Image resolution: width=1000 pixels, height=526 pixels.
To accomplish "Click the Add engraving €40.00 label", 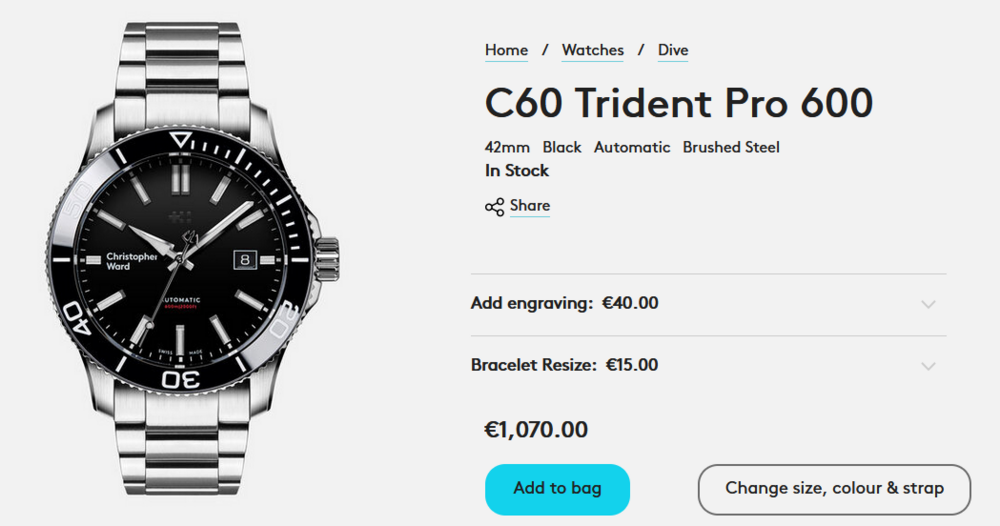I will coord(564,303).
